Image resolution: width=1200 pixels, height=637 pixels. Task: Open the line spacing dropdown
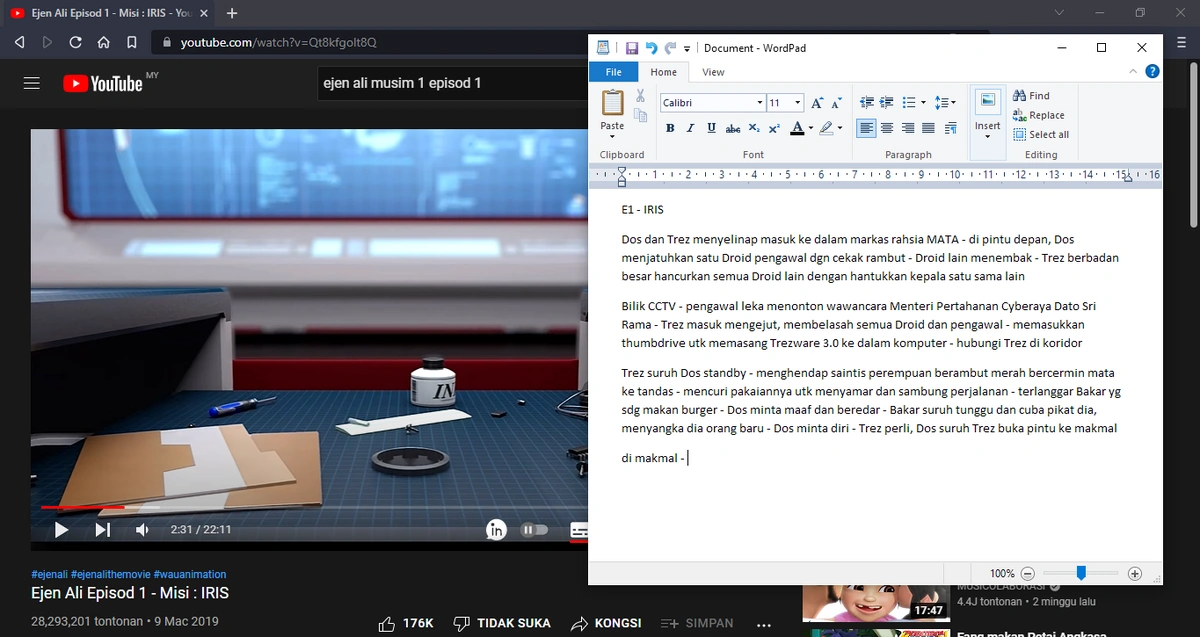coord(945,101)
